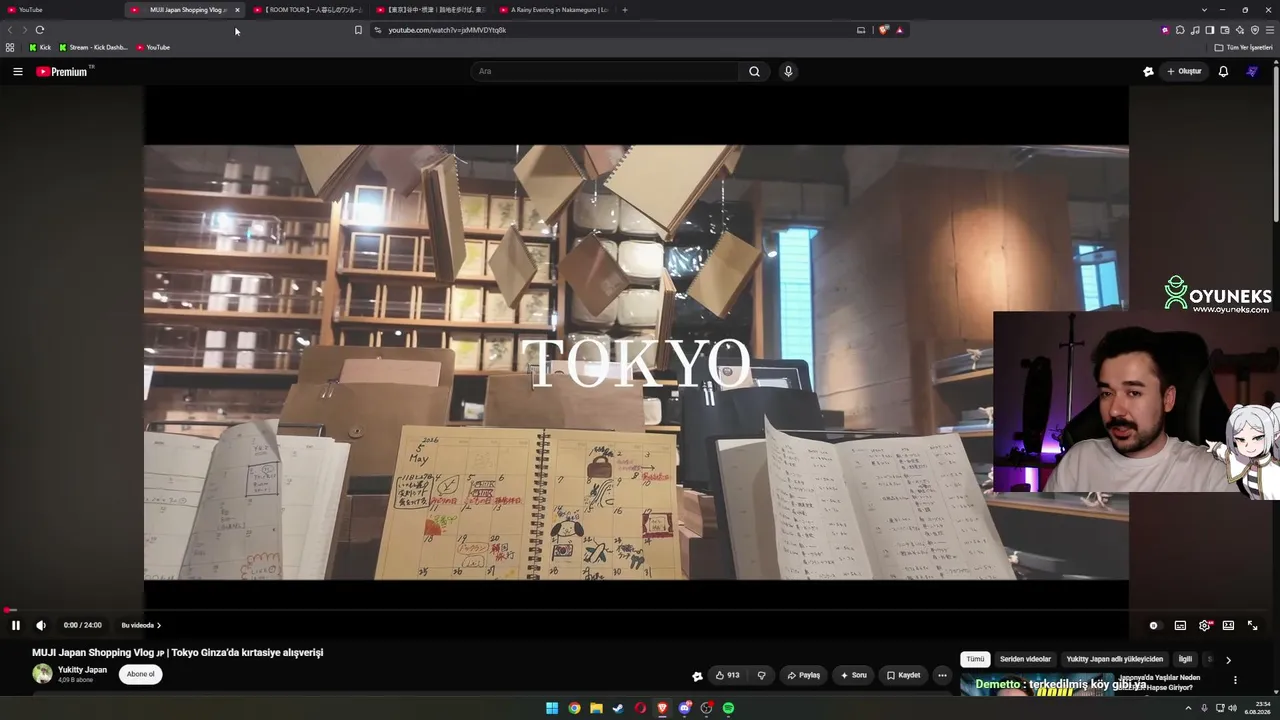Open the Brave VPN shield icon

pos(1255,30)
